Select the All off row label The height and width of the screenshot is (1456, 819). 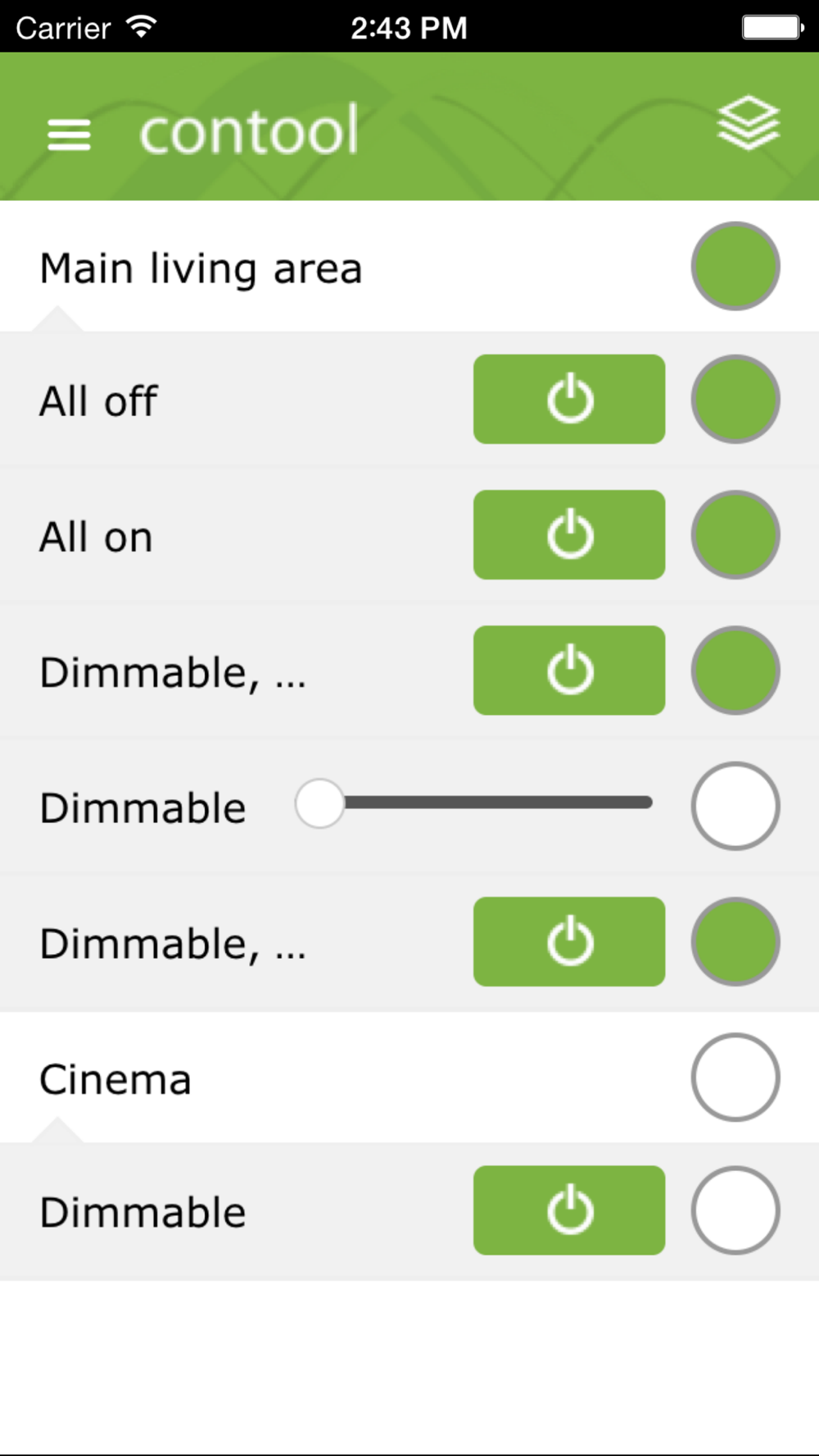click(x=98, y=401)
